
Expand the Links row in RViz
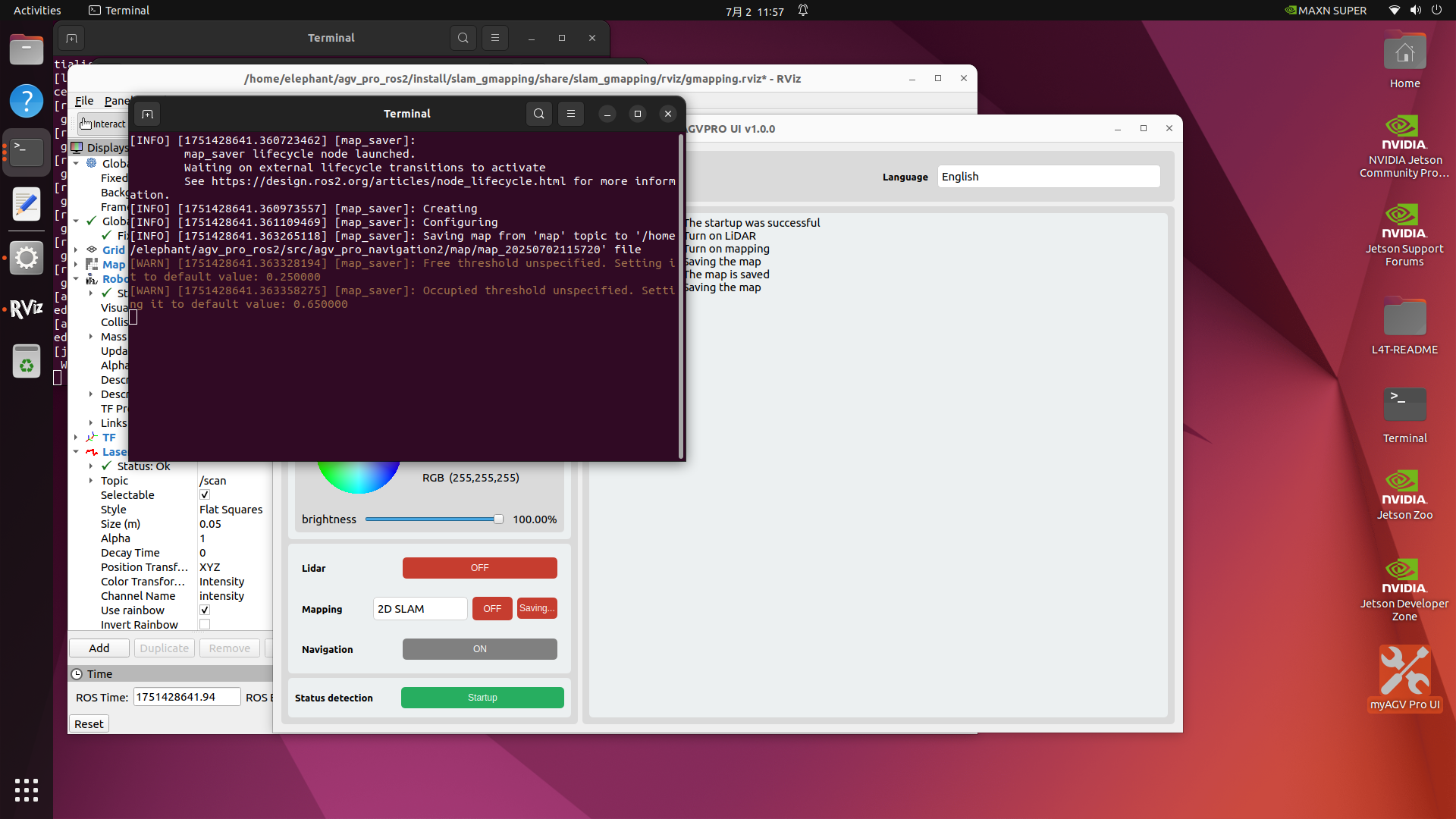pos(91,423)
